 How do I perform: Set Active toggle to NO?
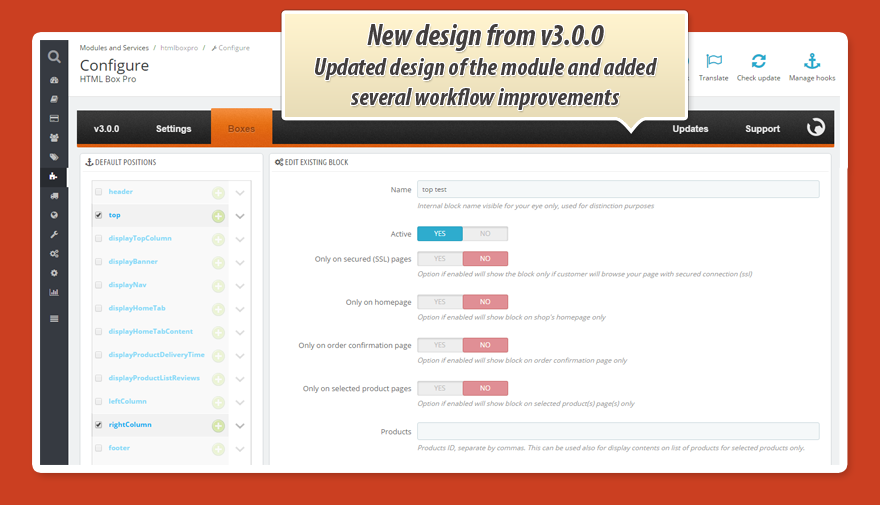point(485,234)
